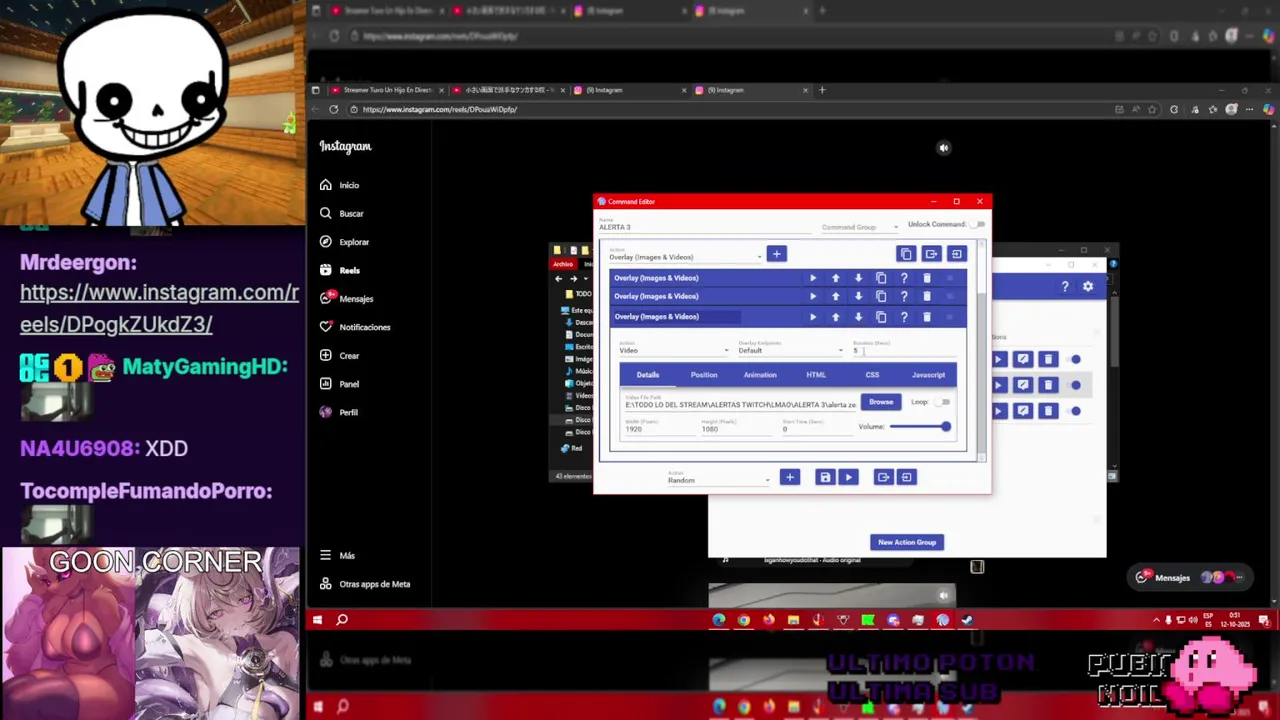The image size is (1280, 720).
Task: Delete the third Overlay action
Action: 927,317
